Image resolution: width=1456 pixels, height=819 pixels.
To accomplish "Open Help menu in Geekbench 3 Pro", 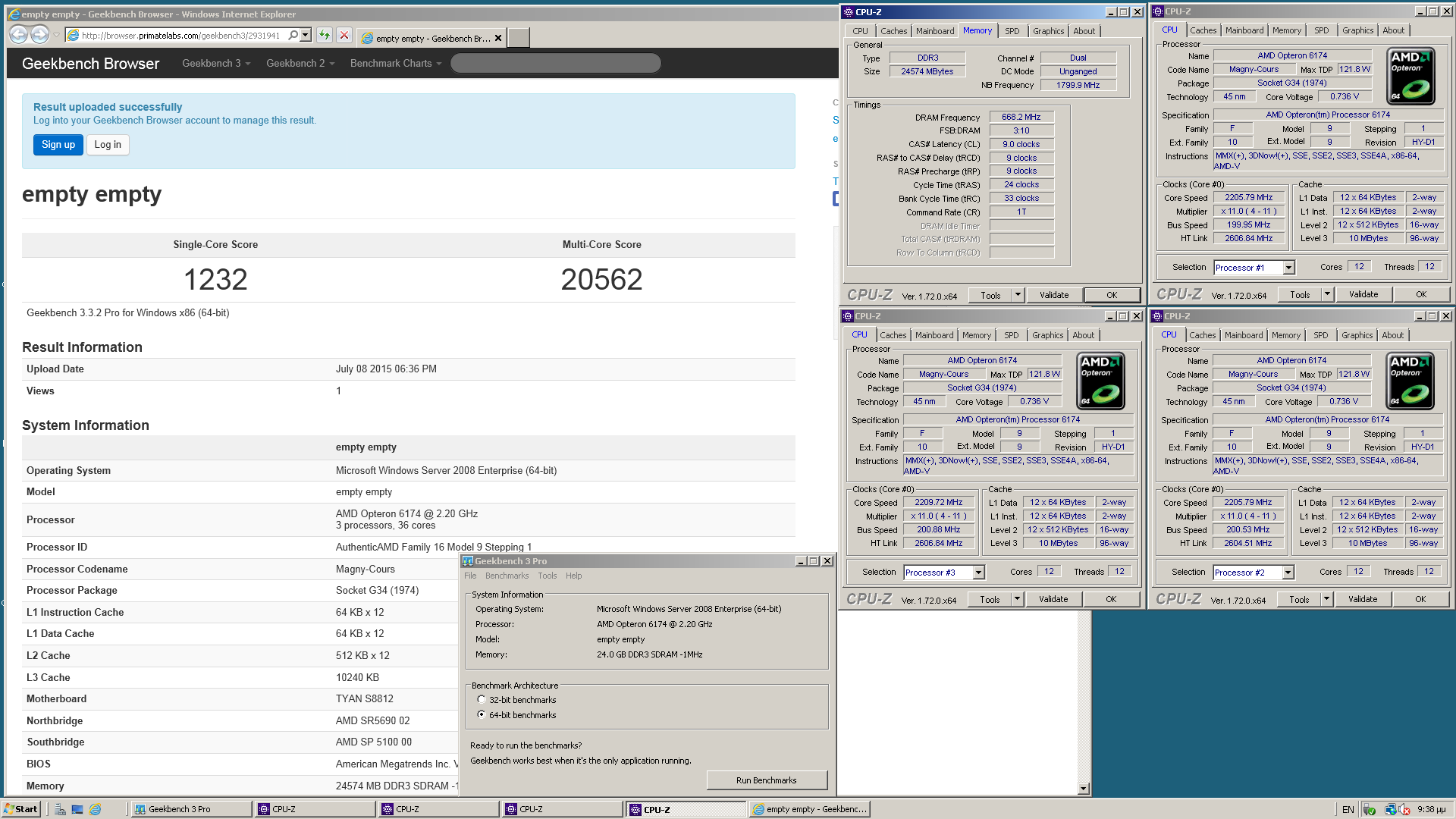I will 573,576.
